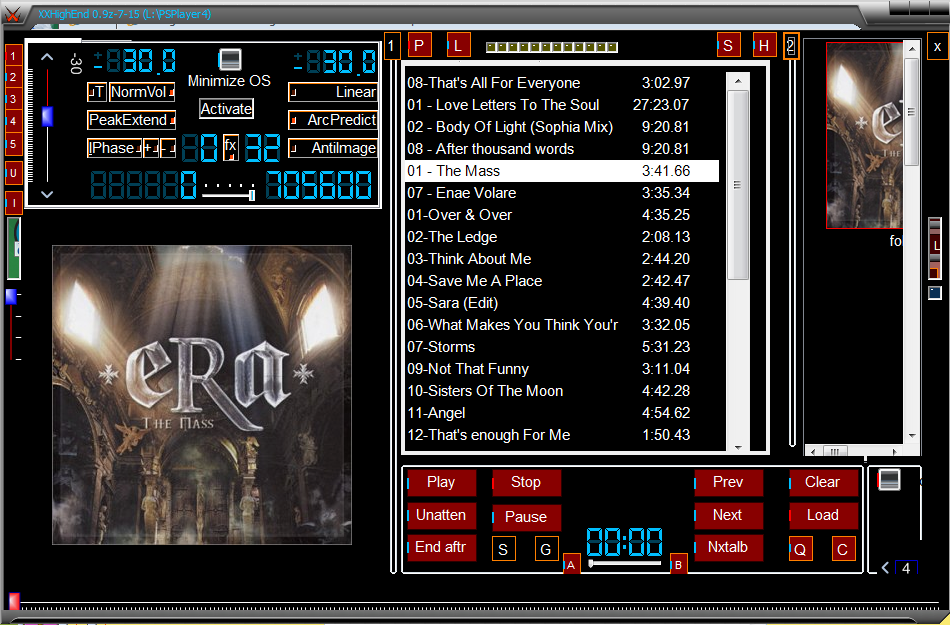The image size is (950, 625).
Task: Click the orange x button at top right
Action: 937,47
